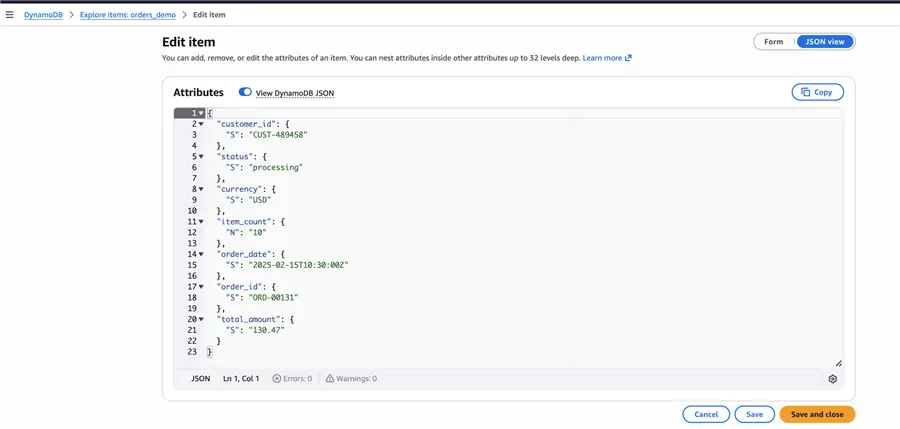Screen dimensions: 900x429
Task: Toggle View DynamoDB JSON switch
Action: [245, 92]
